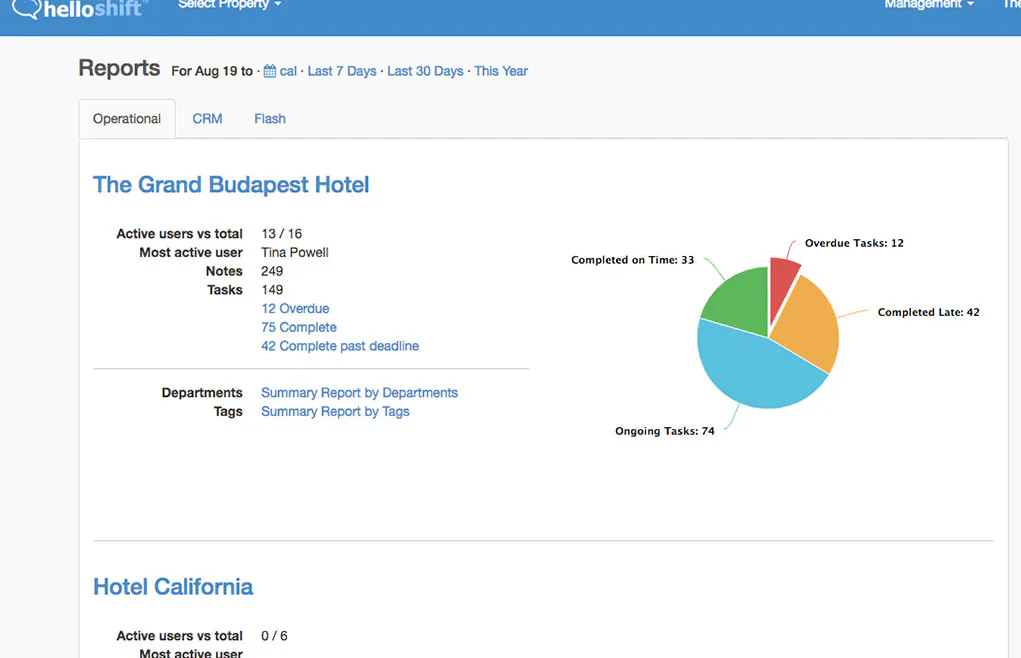Viewport: 1021px width, 658px height.
Task: Open 42 Complete past deadline tasks
Action: click(x=340, y=346)
